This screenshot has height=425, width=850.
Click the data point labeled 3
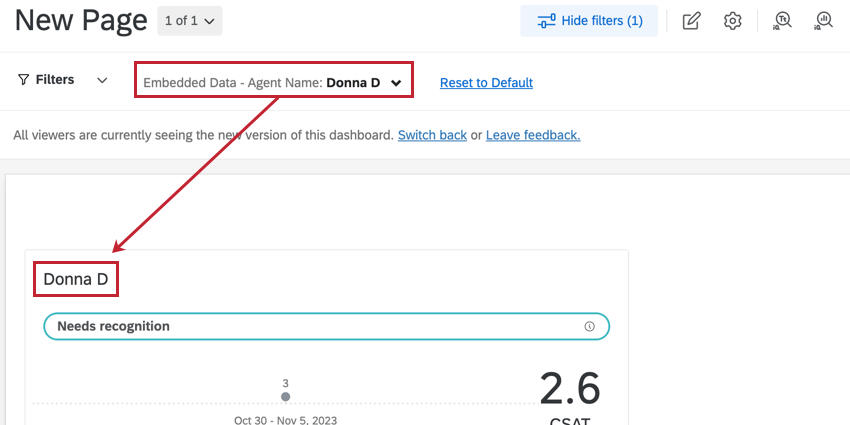[286, 397]
